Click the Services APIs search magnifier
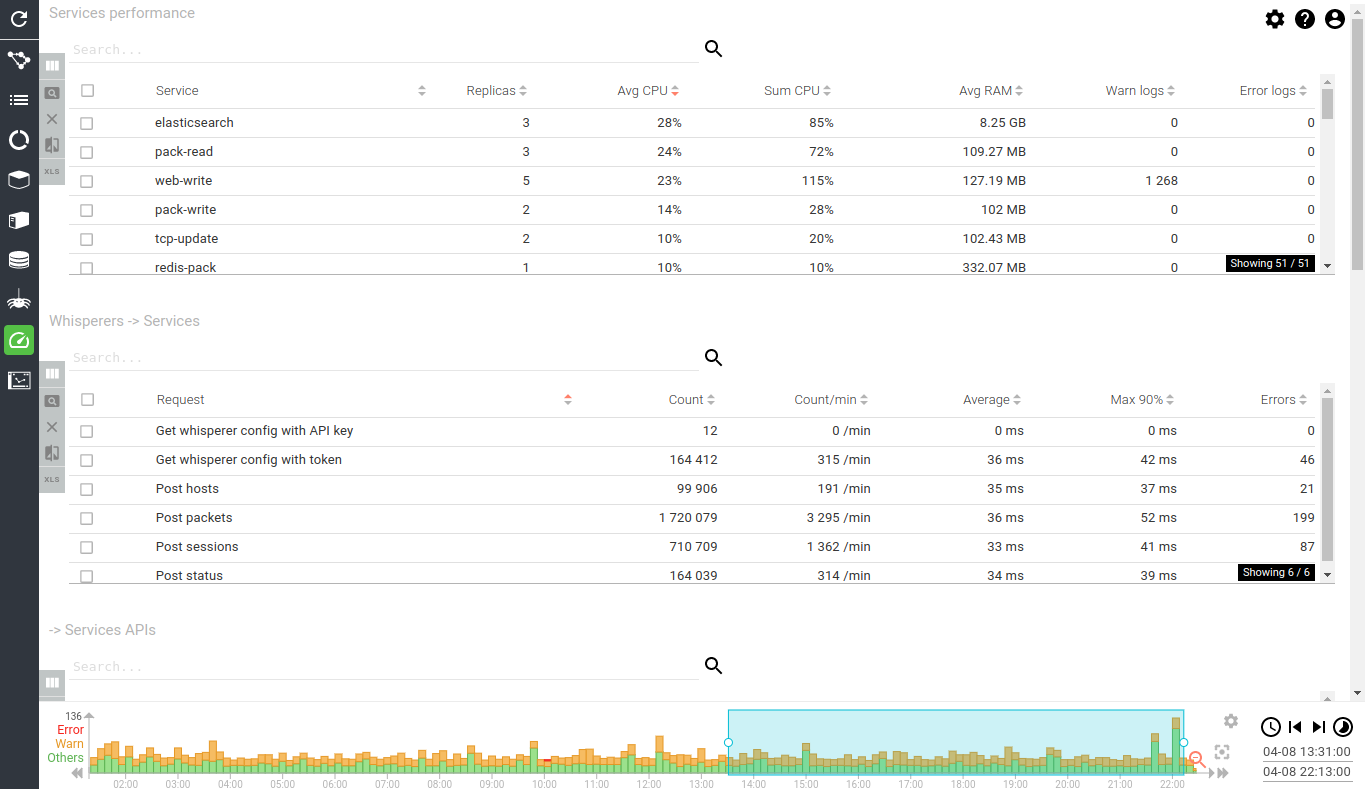This screenshot has height=789, width=1365. click(713, 666)
